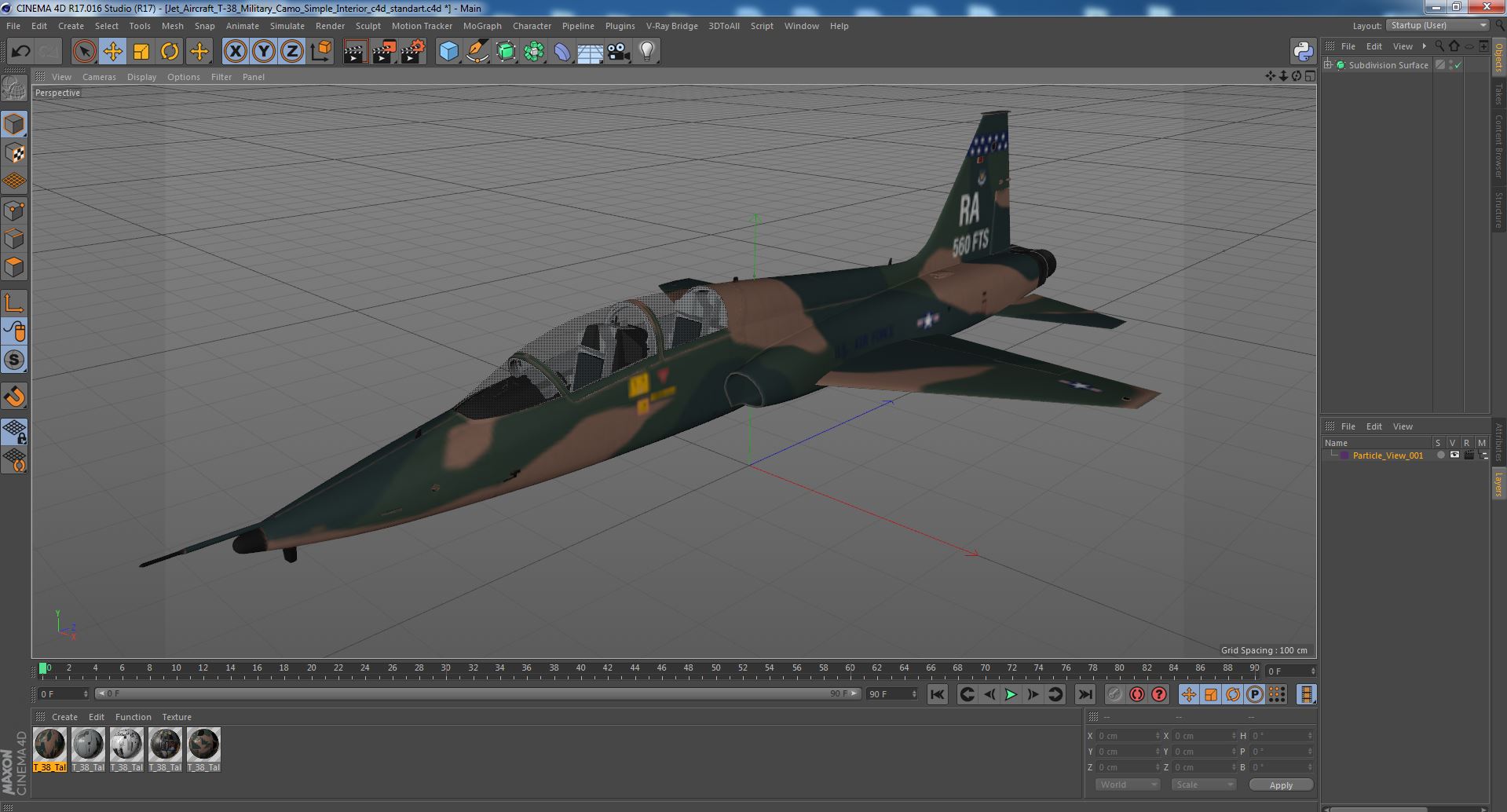Click Render View clapperboard icon
This screenshot has width=1507, height=812.
[x=355, y=52]
